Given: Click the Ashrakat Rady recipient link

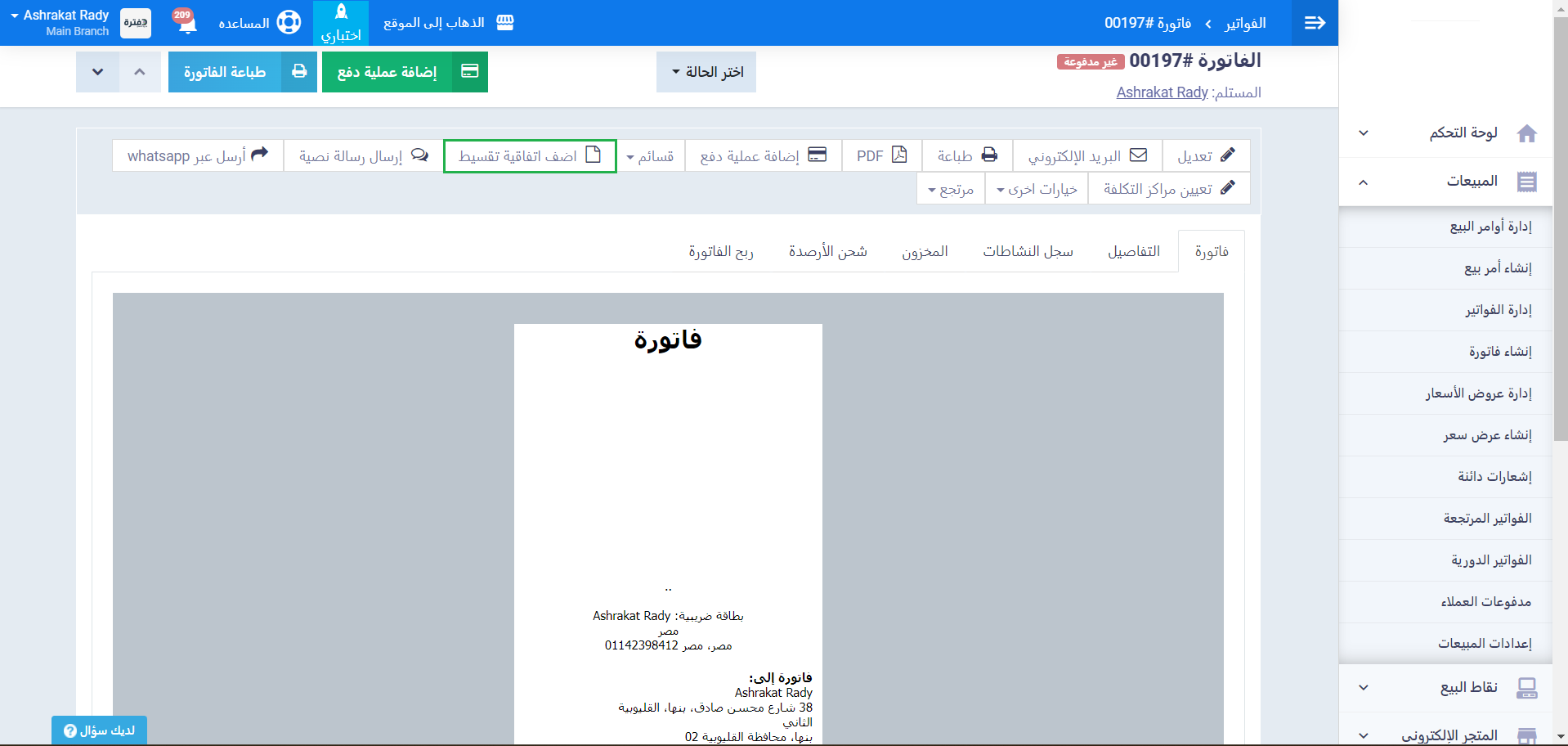Looking at the screenshot, I should (x=1162, y=92).
